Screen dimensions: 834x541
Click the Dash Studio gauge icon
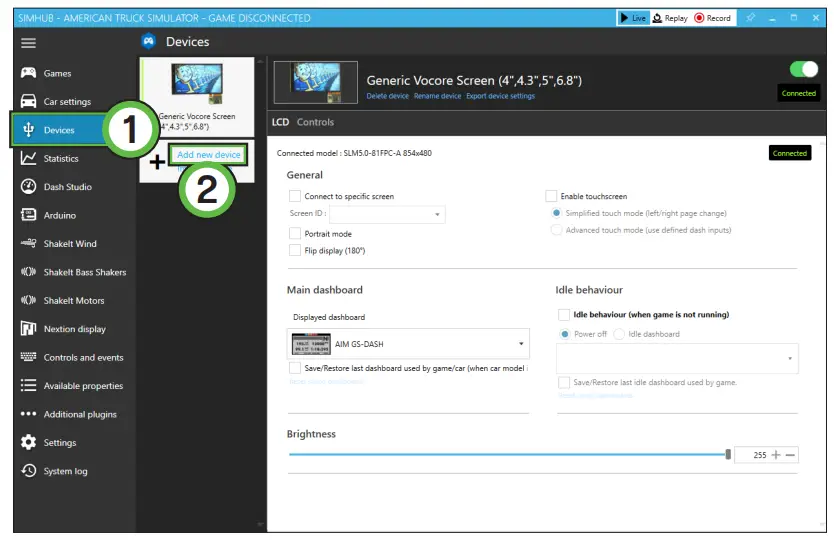tap(28, 187)
